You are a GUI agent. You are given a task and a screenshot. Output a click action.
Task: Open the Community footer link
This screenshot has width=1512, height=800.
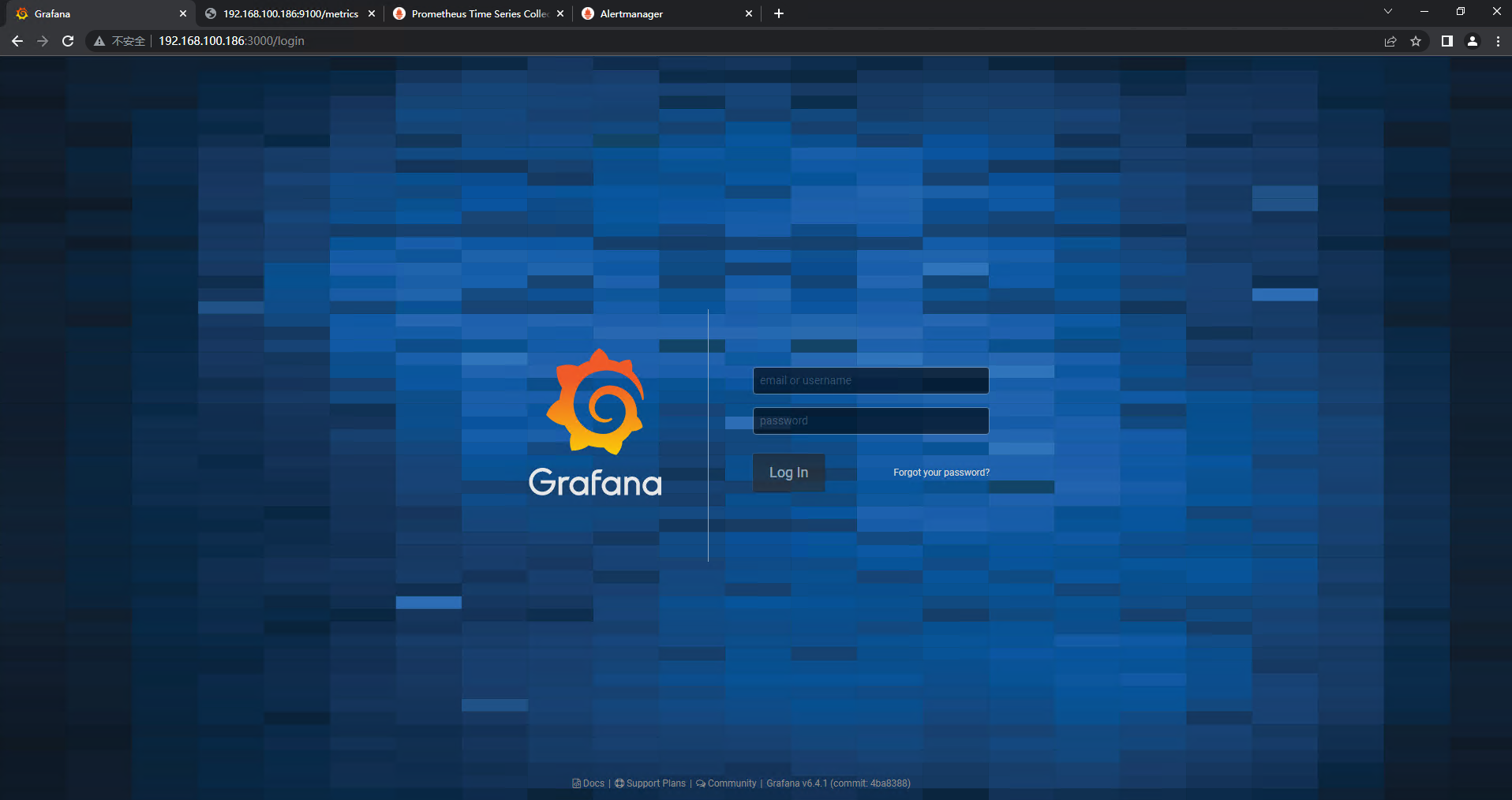[726, 783]
